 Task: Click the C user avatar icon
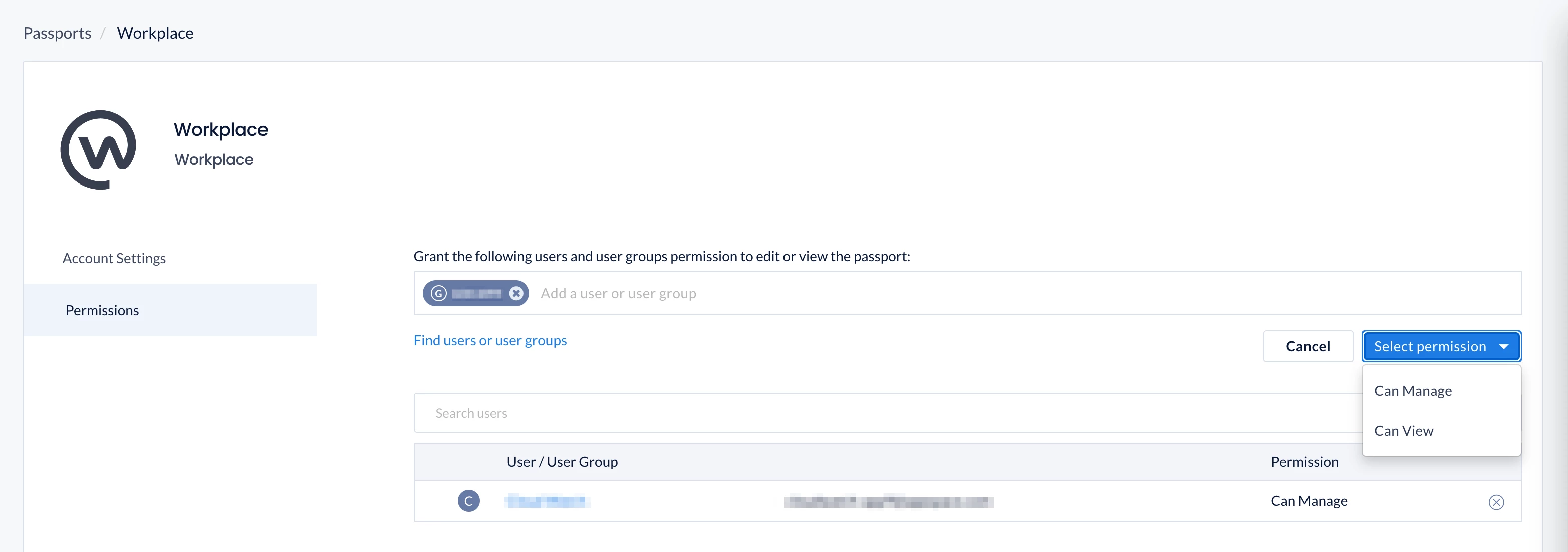click(468, 501)
